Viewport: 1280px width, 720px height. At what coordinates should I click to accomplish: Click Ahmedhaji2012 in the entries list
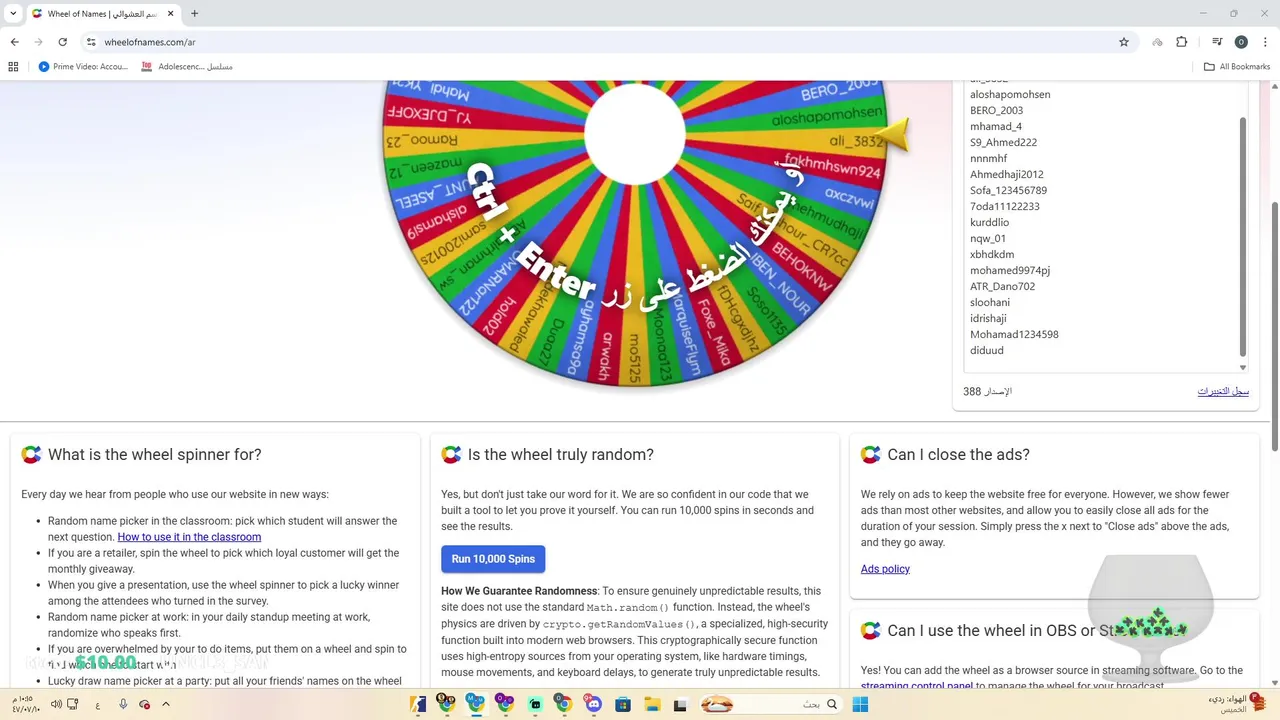point(1007,174)
